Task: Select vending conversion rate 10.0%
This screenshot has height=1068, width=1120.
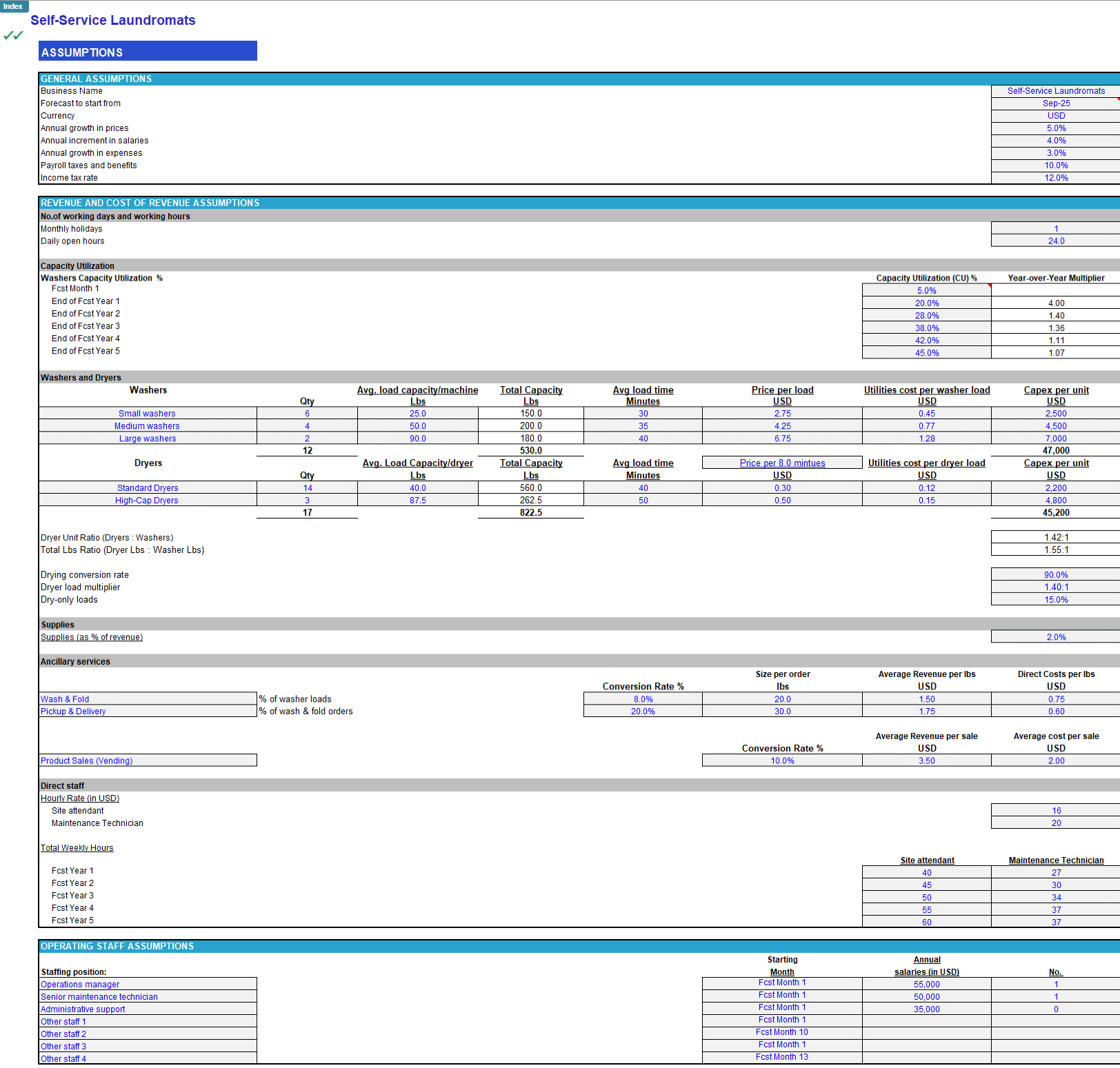Action: click(x=782, y=760)
